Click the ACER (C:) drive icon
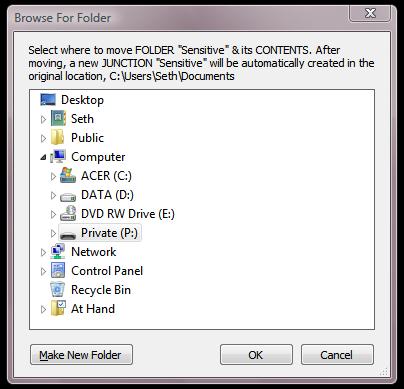 (68, 175)
